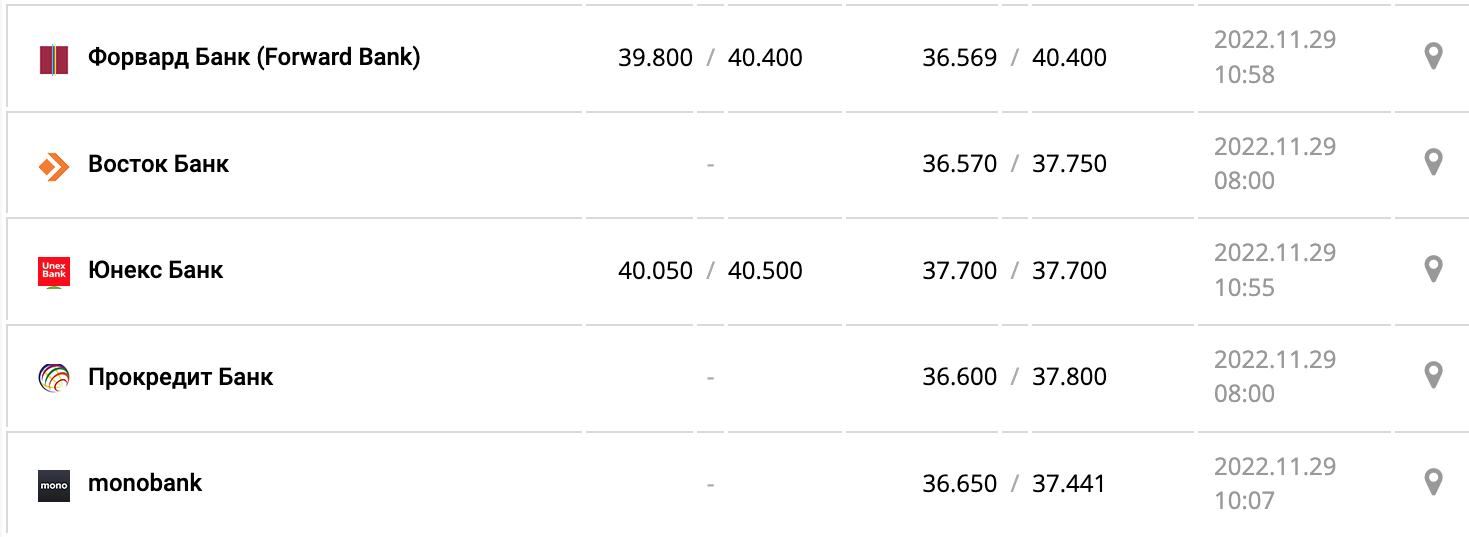Open the Форвард Банк (Forward Bank) link
The width and height of the screenshot is (1469, 537).
click(254, 57)
